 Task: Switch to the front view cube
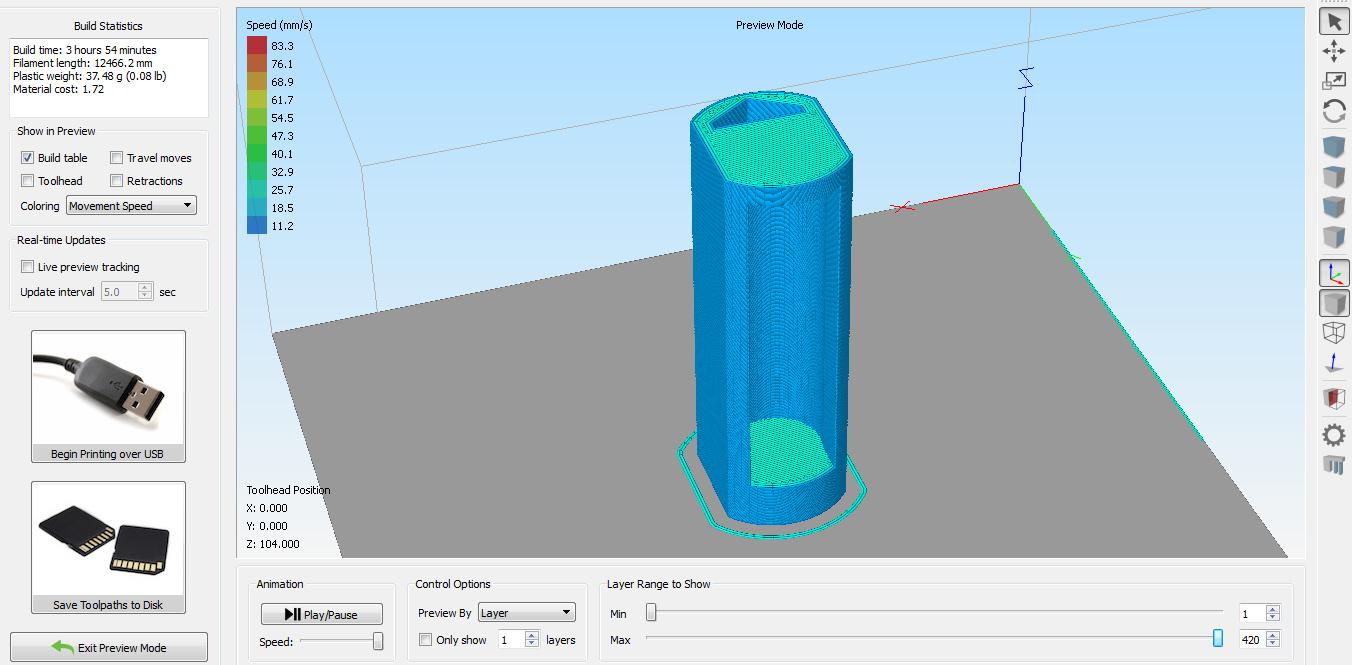tap(1334, 208)
